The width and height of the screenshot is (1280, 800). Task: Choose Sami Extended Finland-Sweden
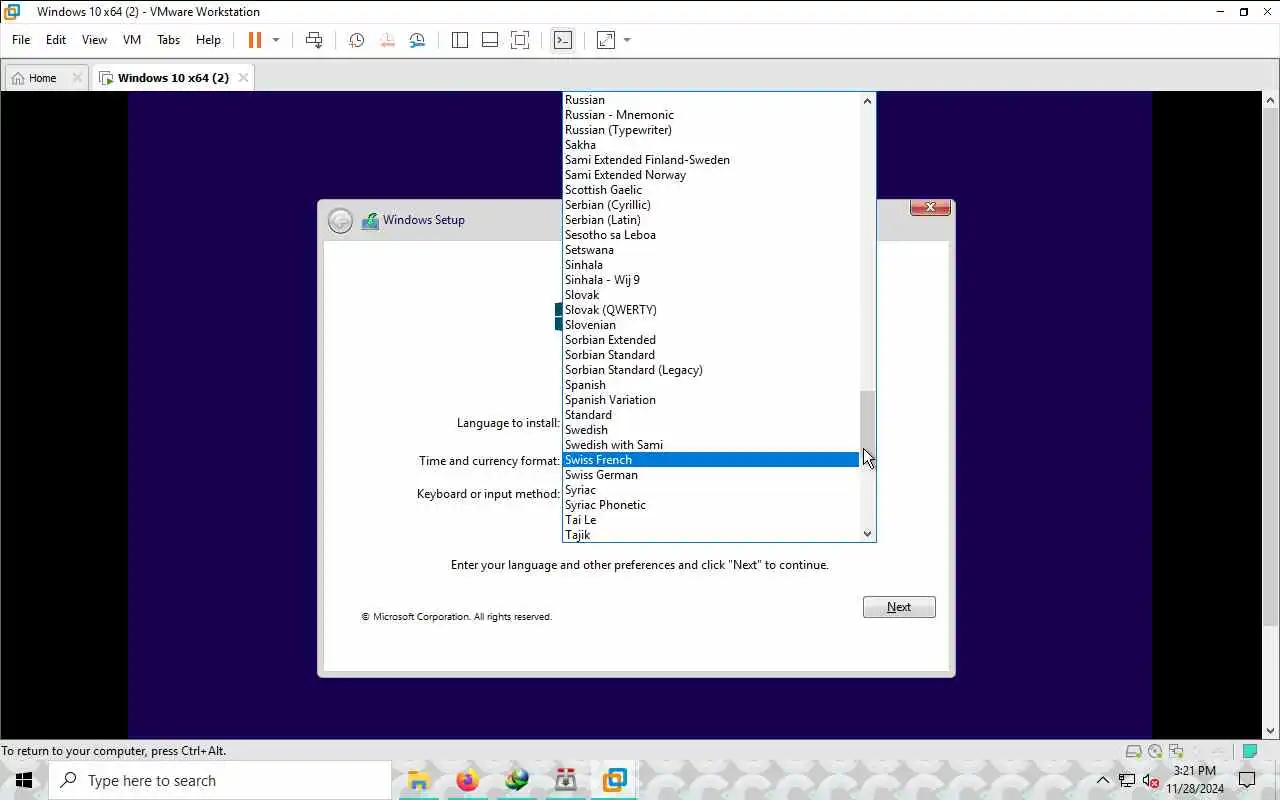point(710,160)
